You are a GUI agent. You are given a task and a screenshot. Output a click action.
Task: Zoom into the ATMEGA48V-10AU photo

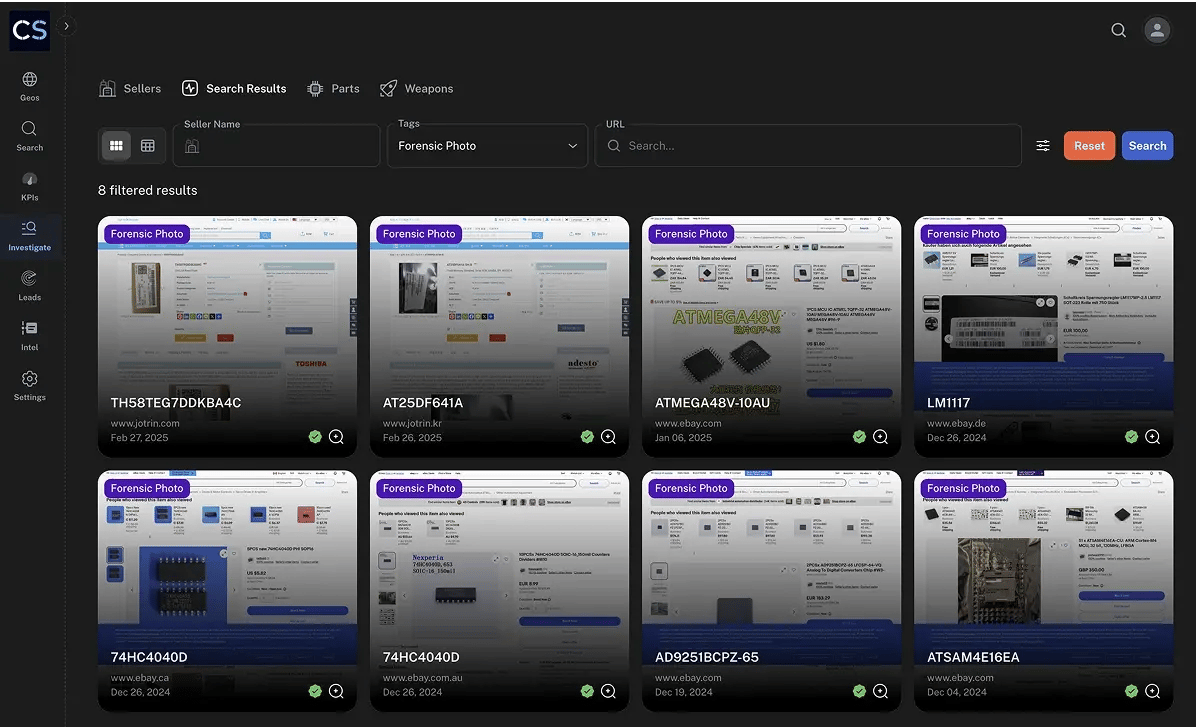(880, 437)
